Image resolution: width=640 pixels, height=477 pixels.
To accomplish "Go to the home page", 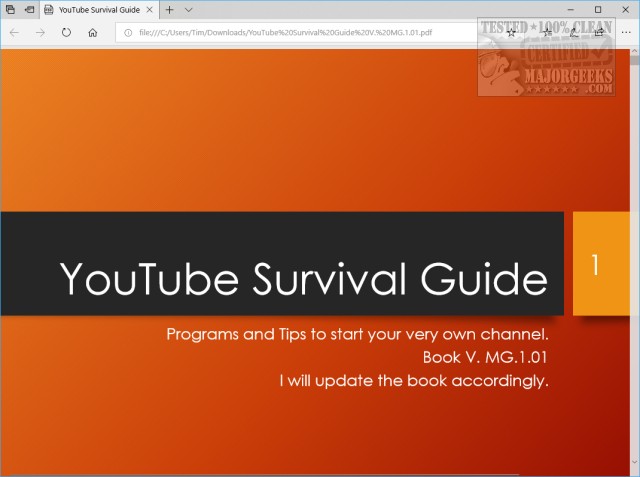I will [93, 33].
